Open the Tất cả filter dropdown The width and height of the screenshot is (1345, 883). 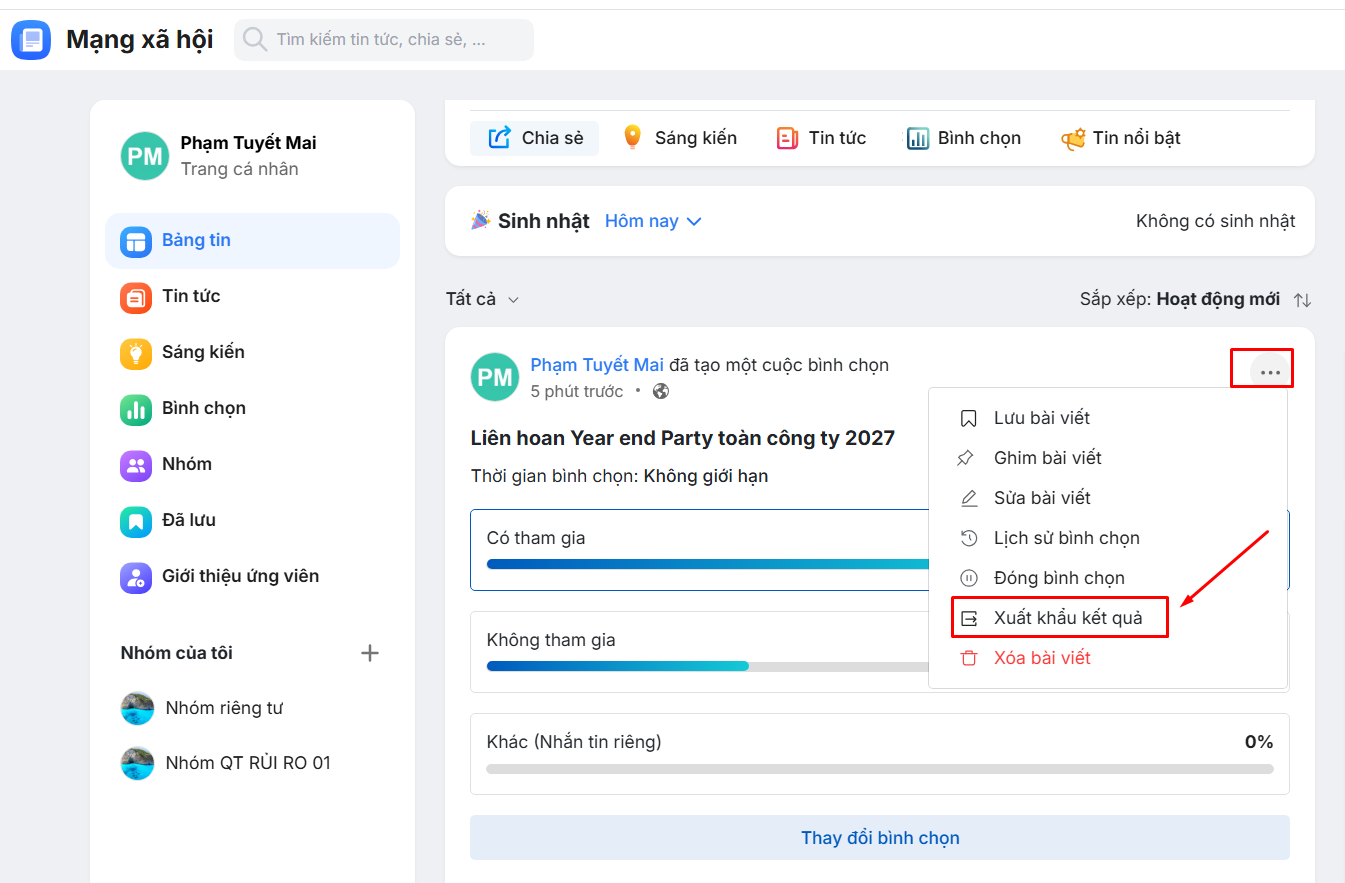pos(483,299)
